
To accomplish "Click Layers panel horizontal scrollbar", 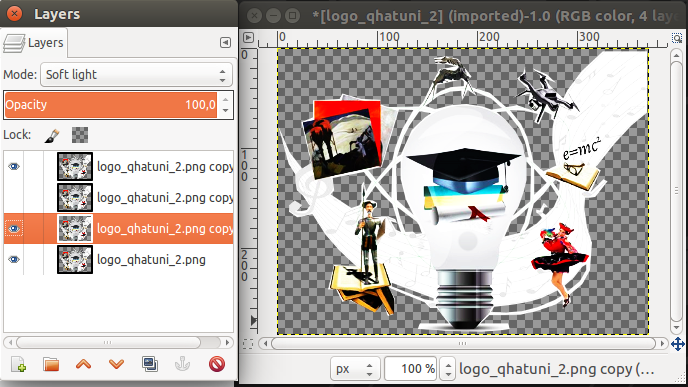I will coord(108,342).
